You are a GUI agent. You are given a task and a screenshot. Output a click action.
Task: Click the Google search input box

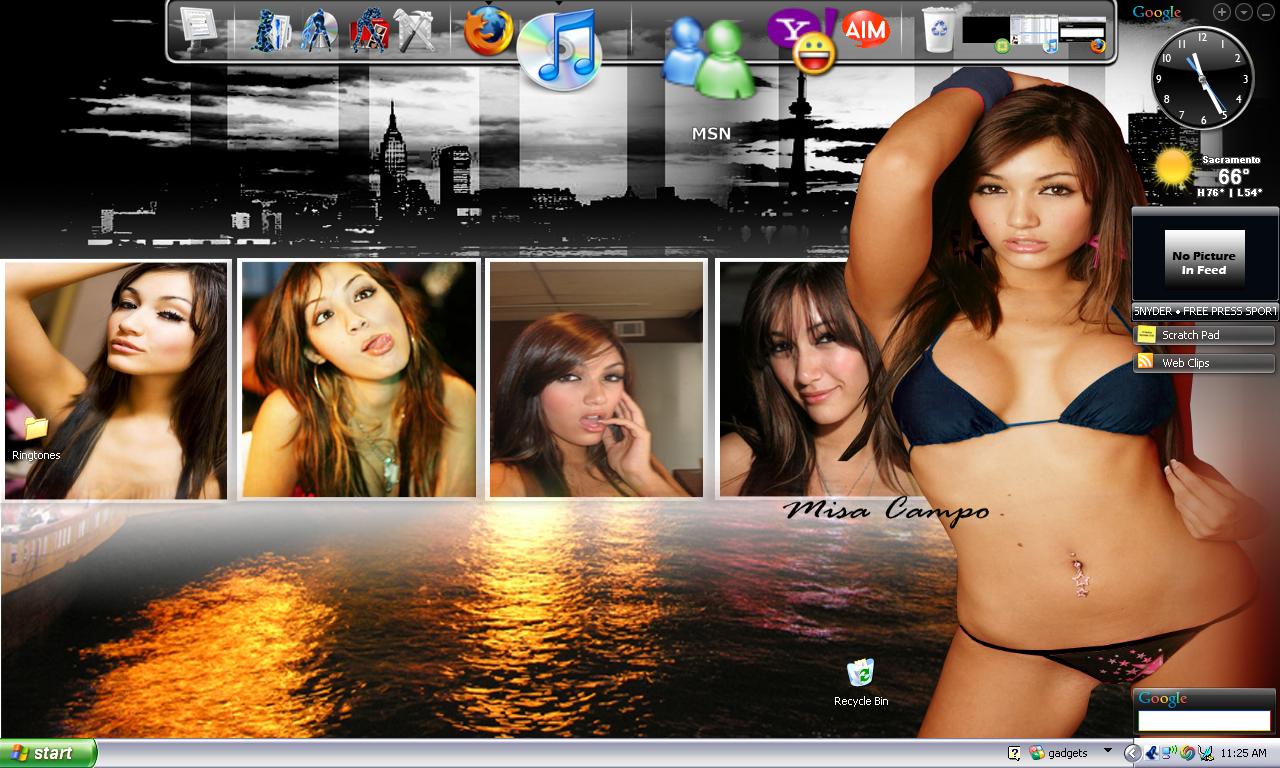click(x=1204, y=720)
